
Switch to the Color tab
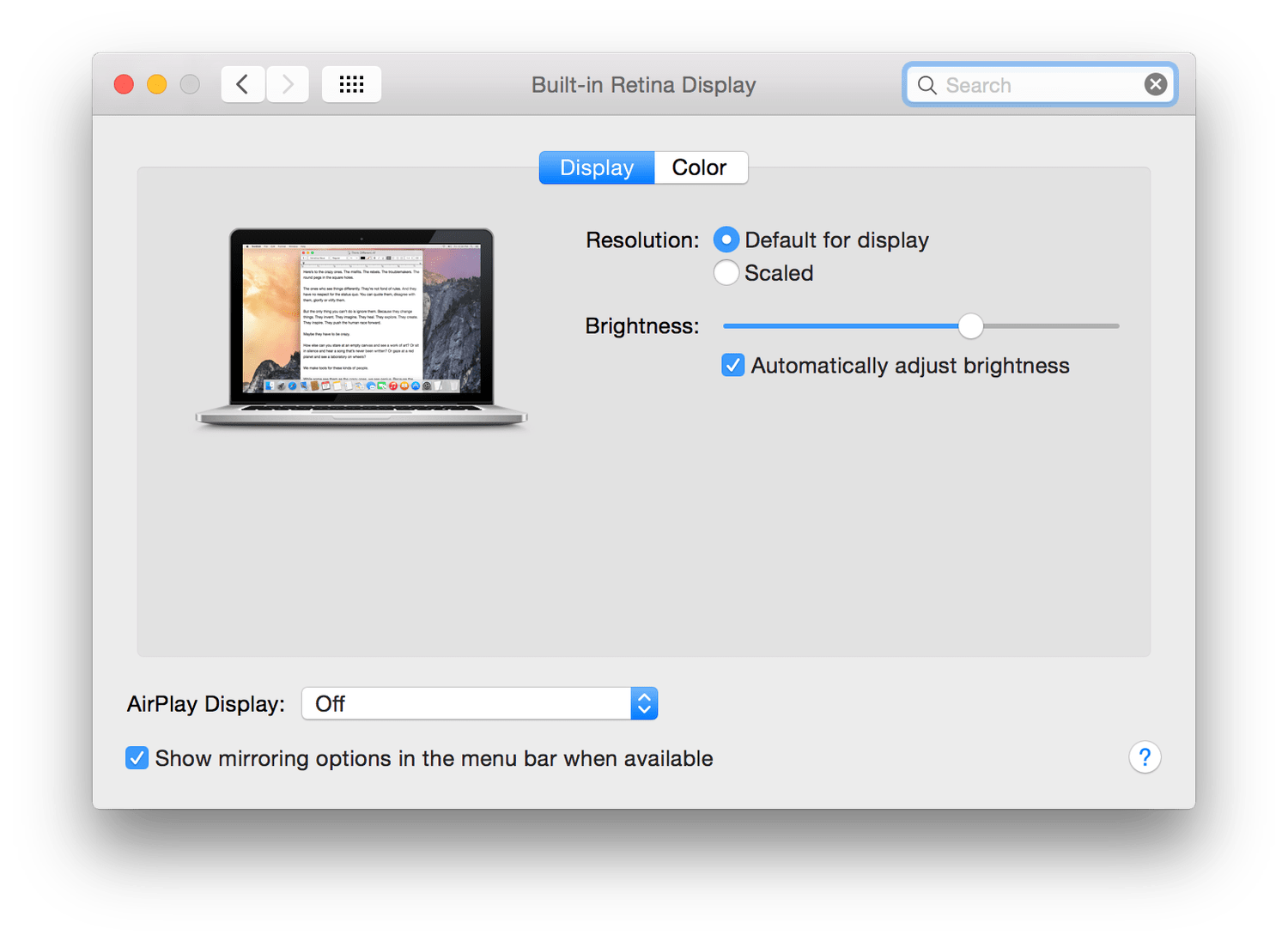[701, 167]
